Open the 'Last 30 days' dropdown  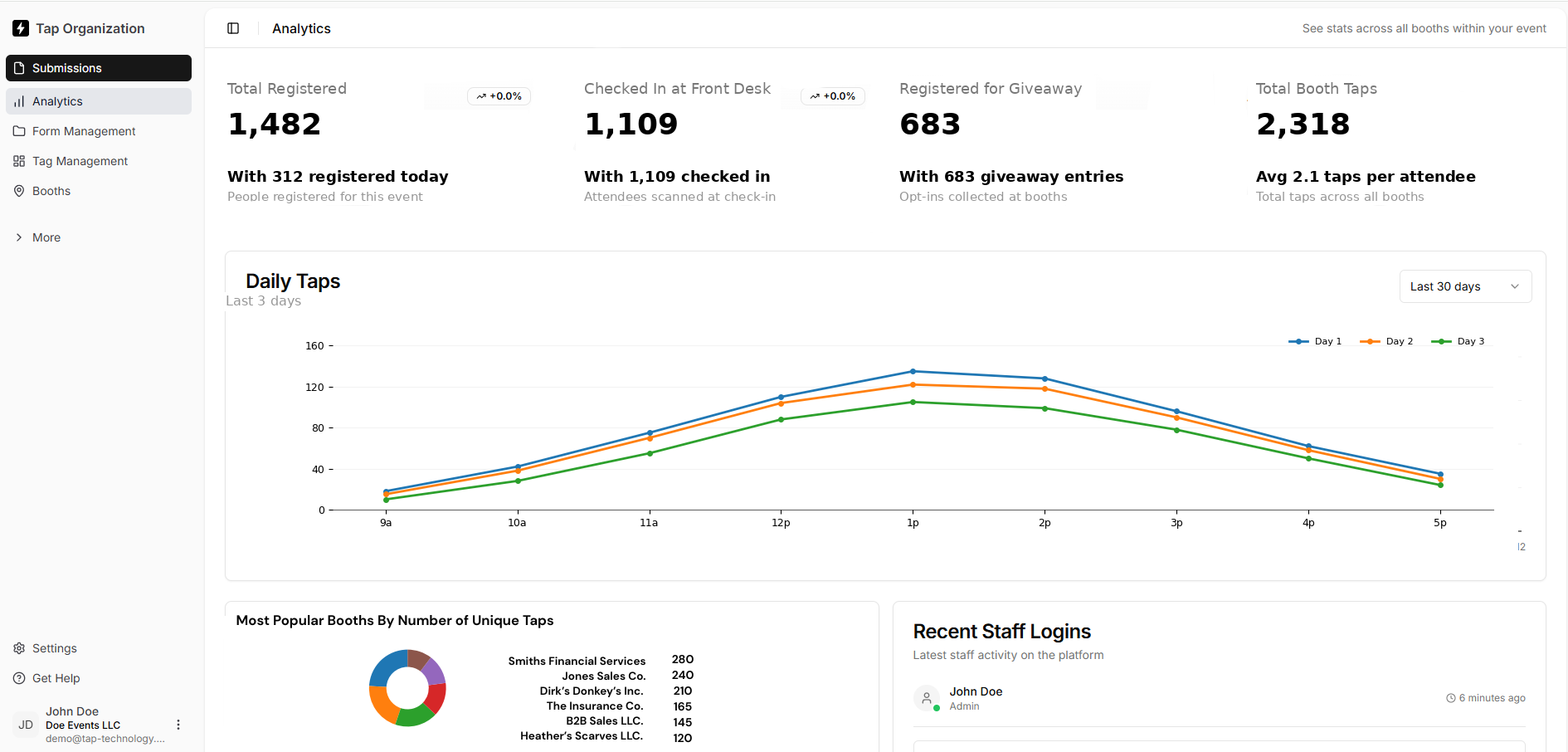[1465, 286]
